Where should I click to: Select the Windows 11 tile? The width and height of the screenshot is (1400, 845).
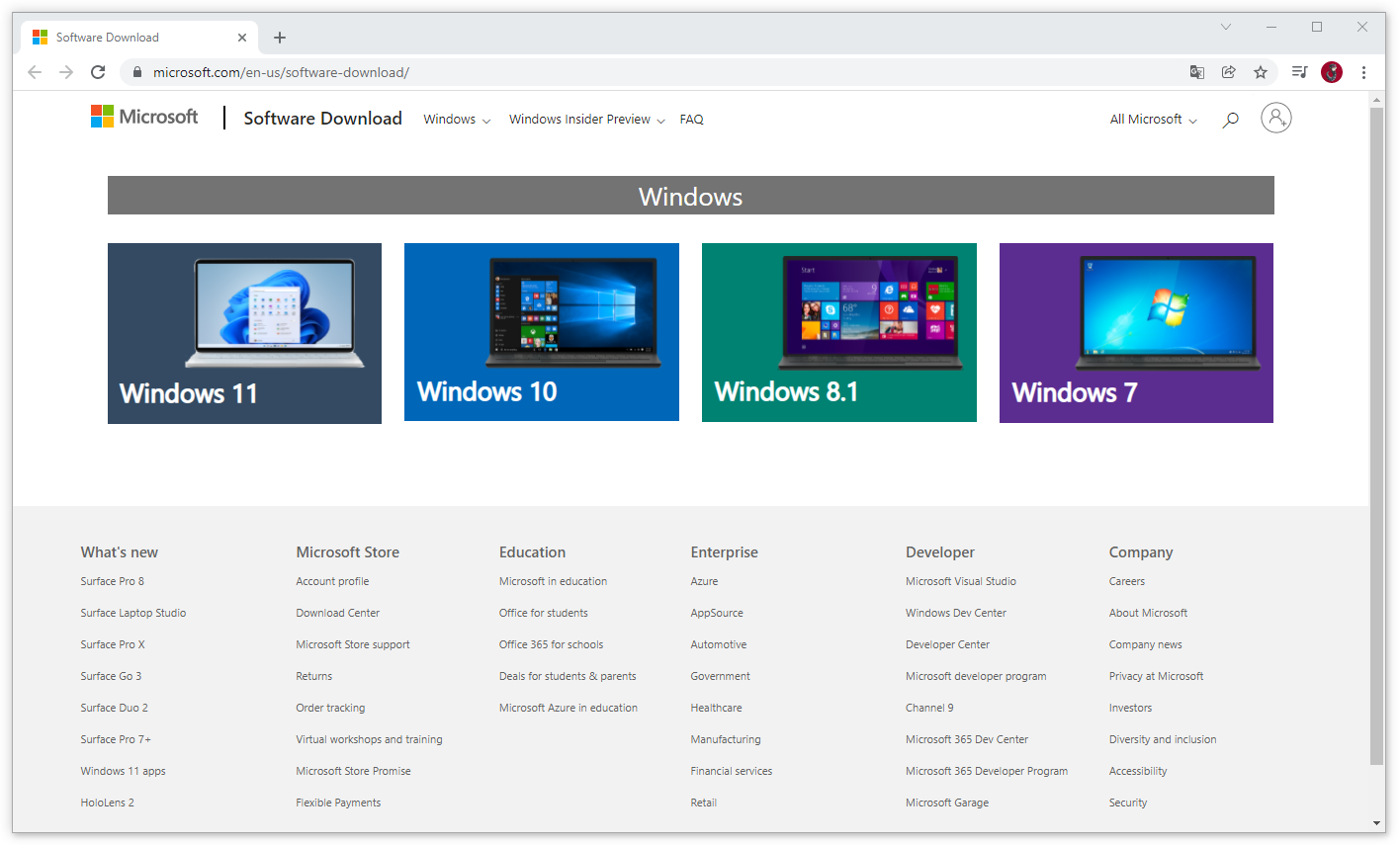pyautogui.click(x=244, y=333)
